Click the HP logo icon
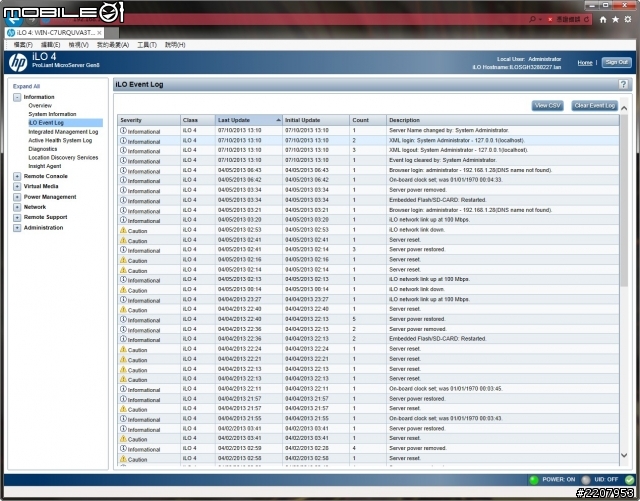640x501 pixels. [x=18, y=62]
